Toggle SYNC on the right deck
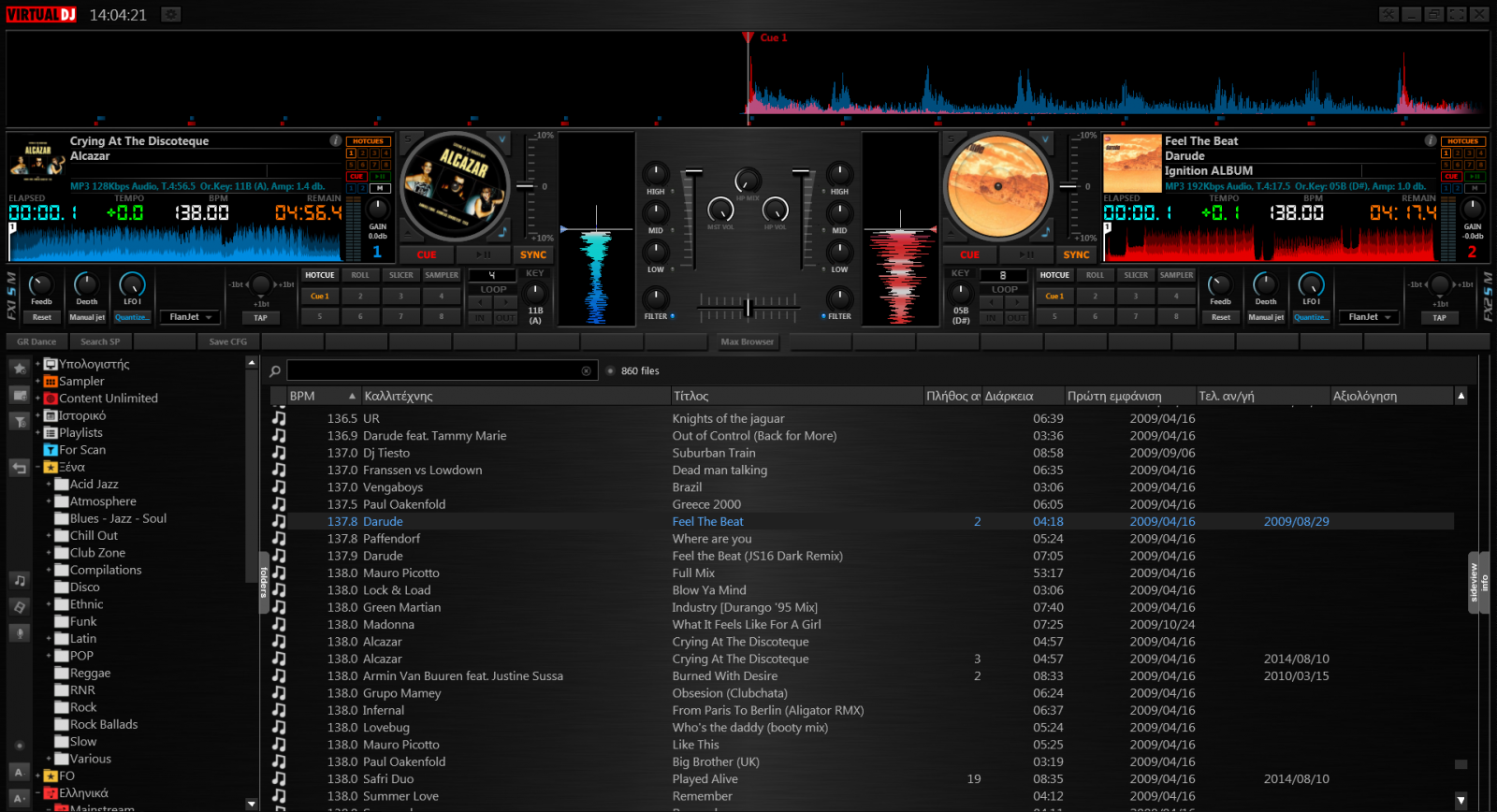The image size is (1497, 812). (x=1076, y=254)
